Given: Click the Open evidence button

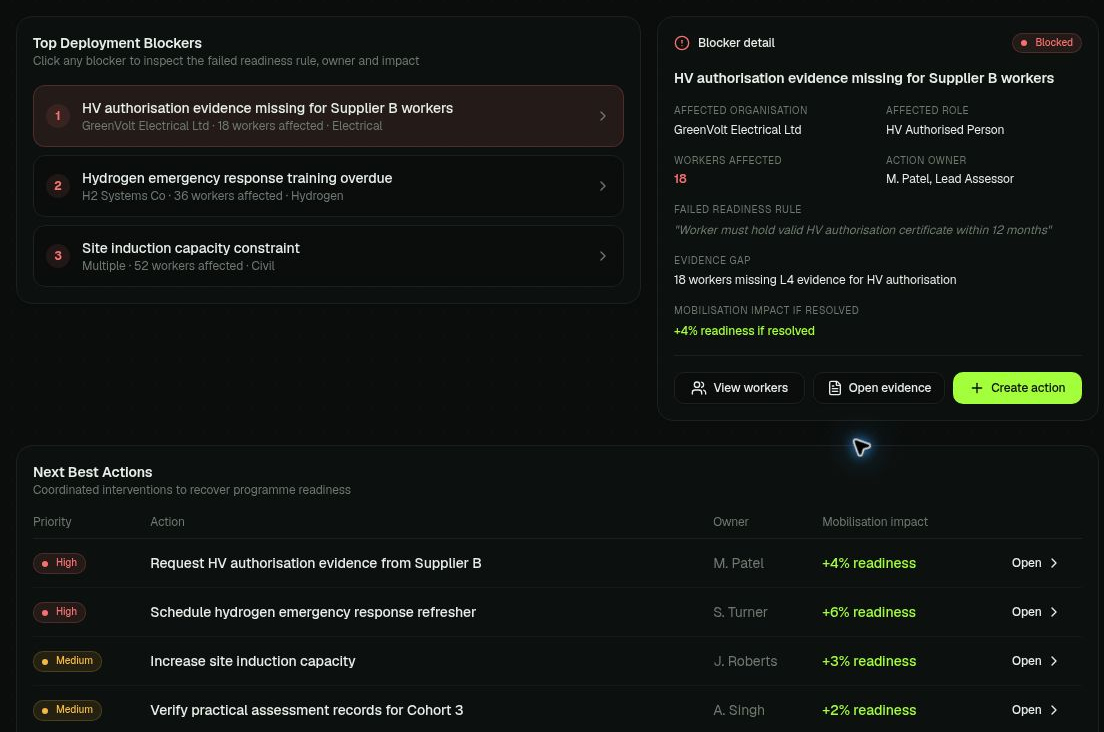Looking at the screenshot, I should click(x=879, y=388).
